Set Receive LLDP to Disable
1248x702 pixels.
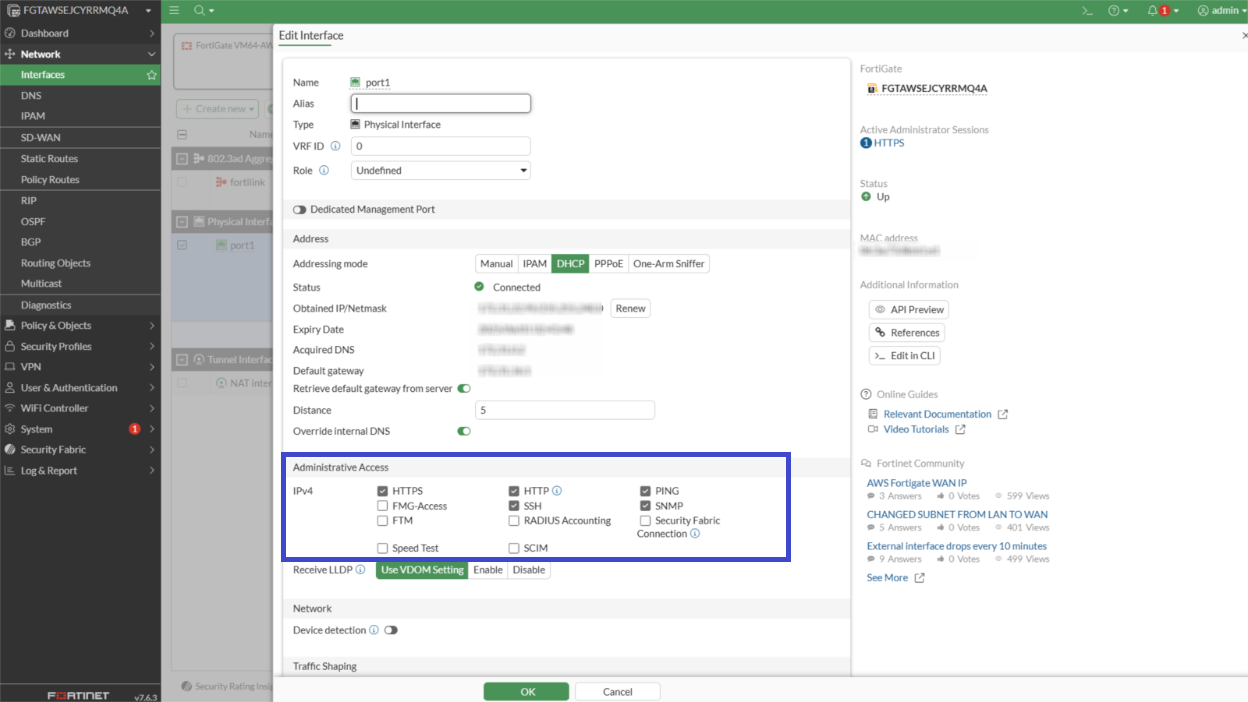coord(529,570)
